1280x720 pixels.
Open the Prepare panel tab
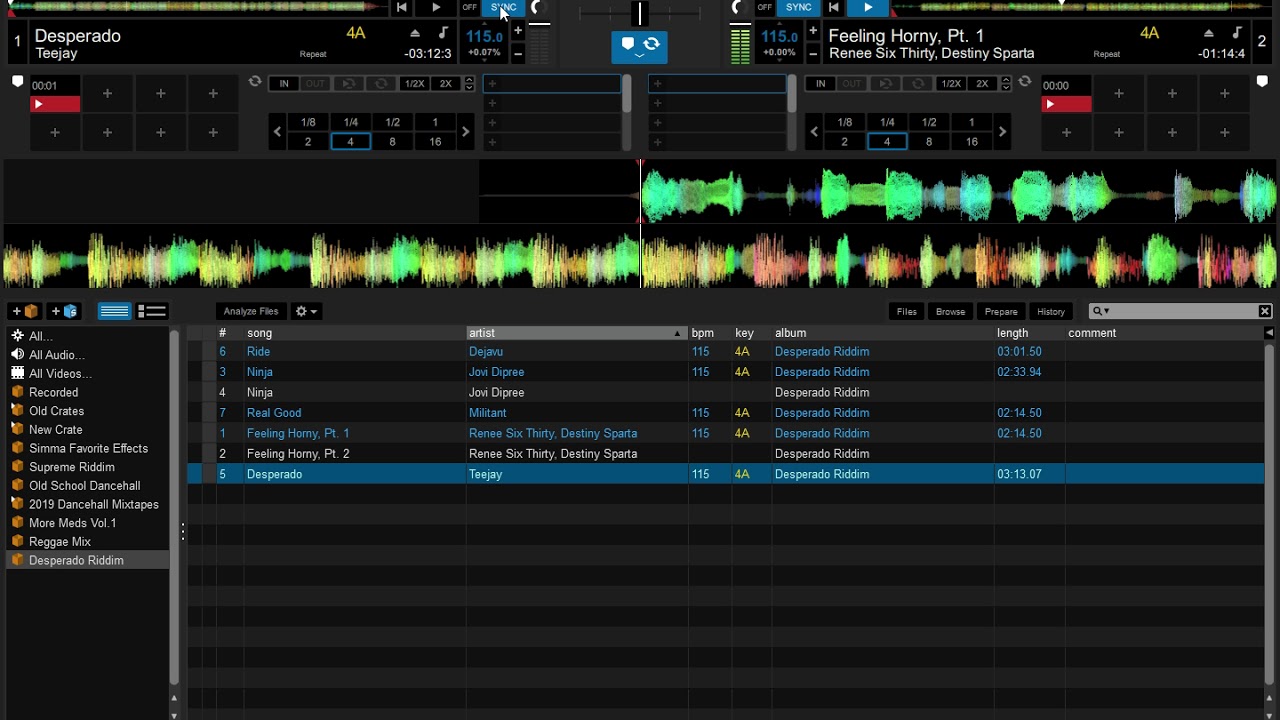point(1001,311)
